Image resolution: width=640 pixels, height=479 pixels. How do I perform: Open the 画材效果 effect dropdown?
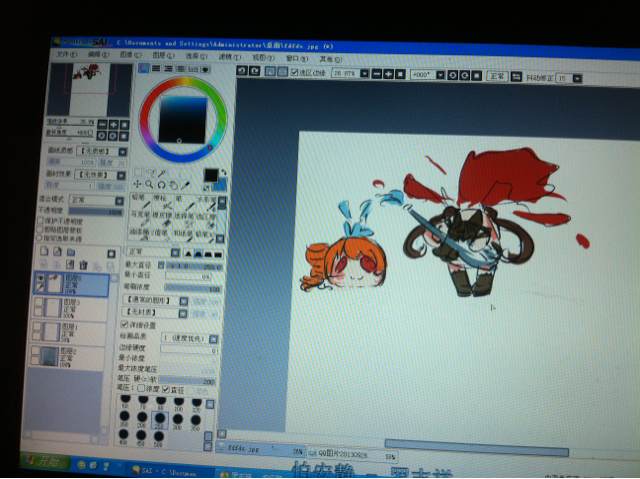[121, 175]
